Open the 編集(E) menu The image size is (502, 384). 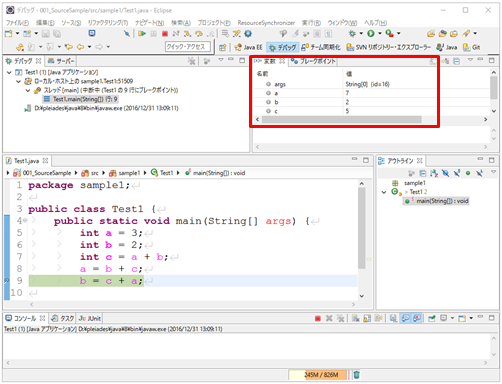coord(45,23)
